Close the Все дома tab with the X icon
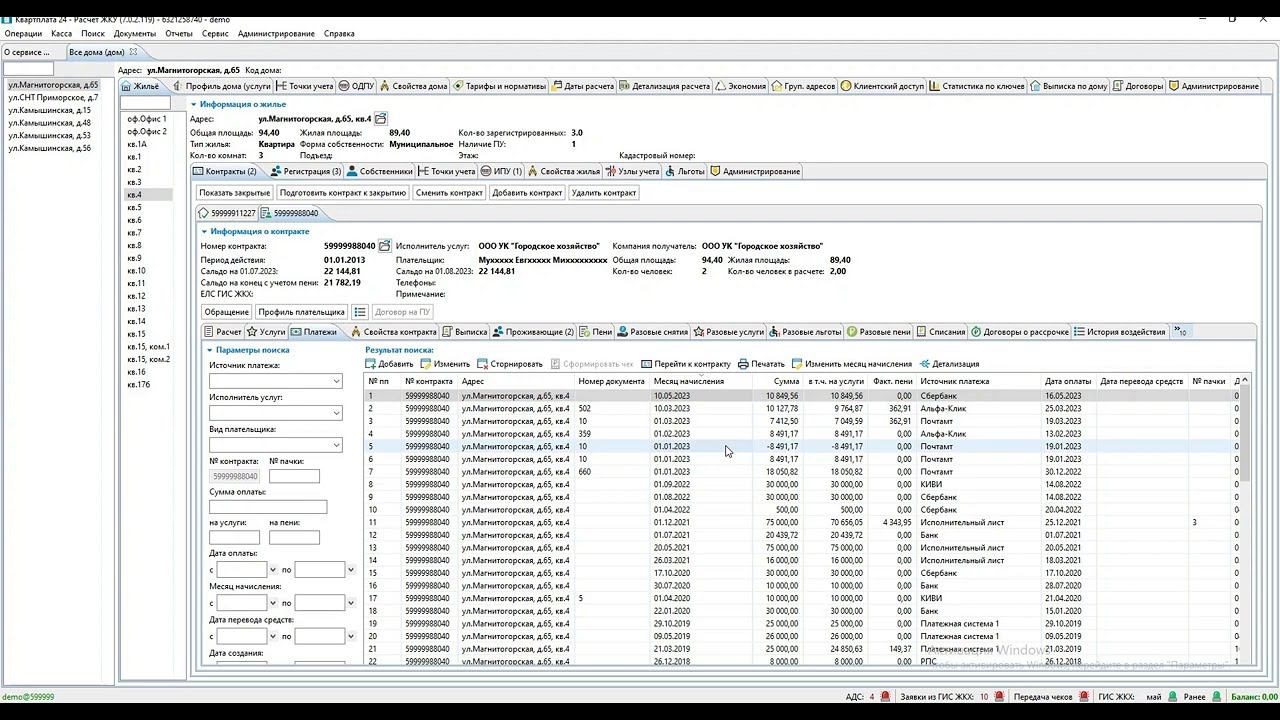This screenshot has height=720, width=1280. click(133, 52)
